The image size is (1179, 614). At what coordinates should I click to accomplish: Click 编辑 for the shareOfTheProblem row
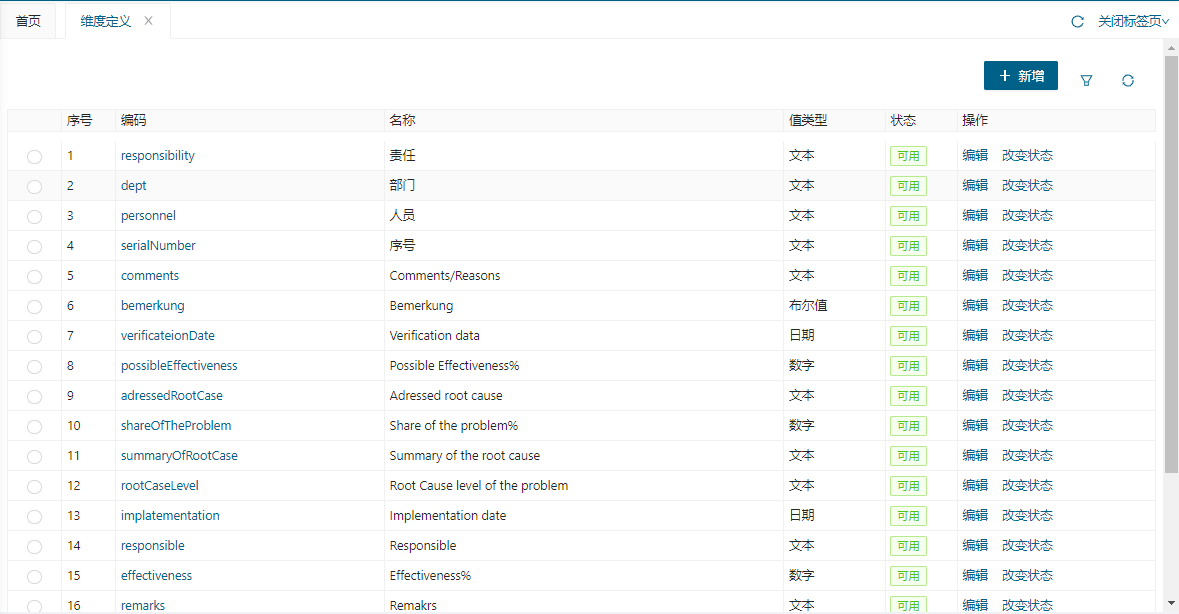[975, 426]
